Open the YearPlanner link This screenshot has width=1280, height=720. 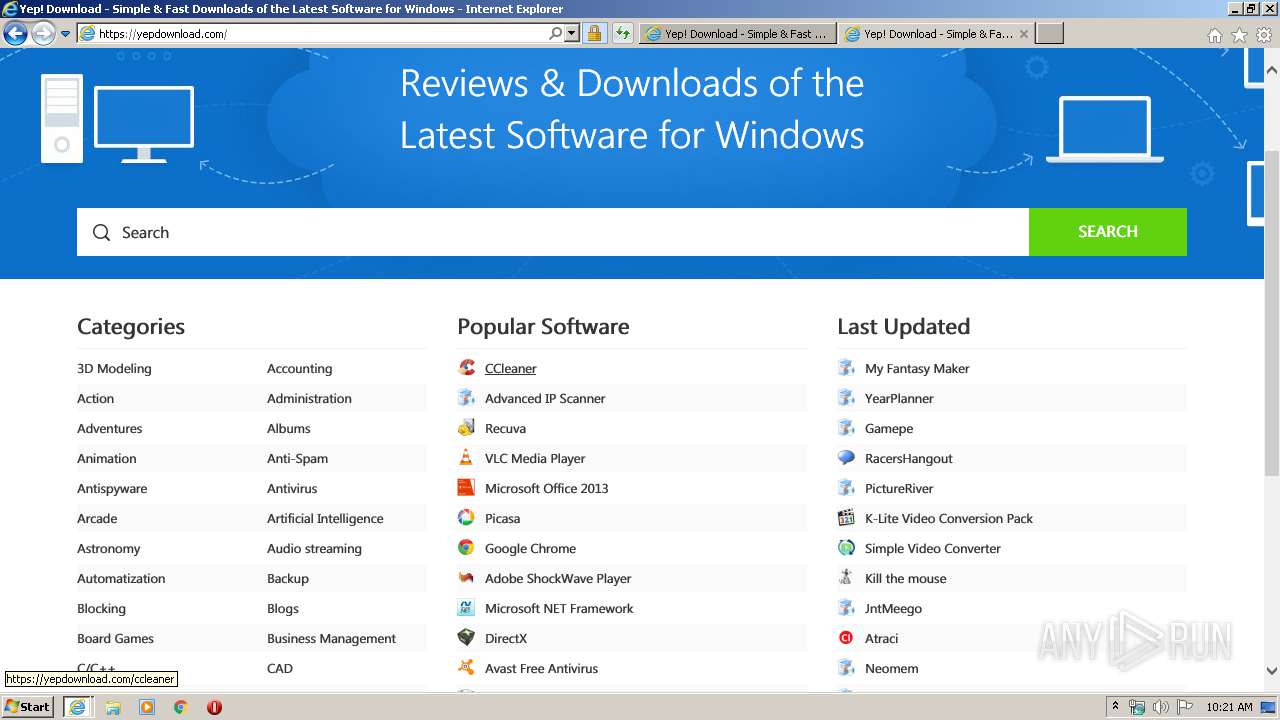(x=899, y=398)
